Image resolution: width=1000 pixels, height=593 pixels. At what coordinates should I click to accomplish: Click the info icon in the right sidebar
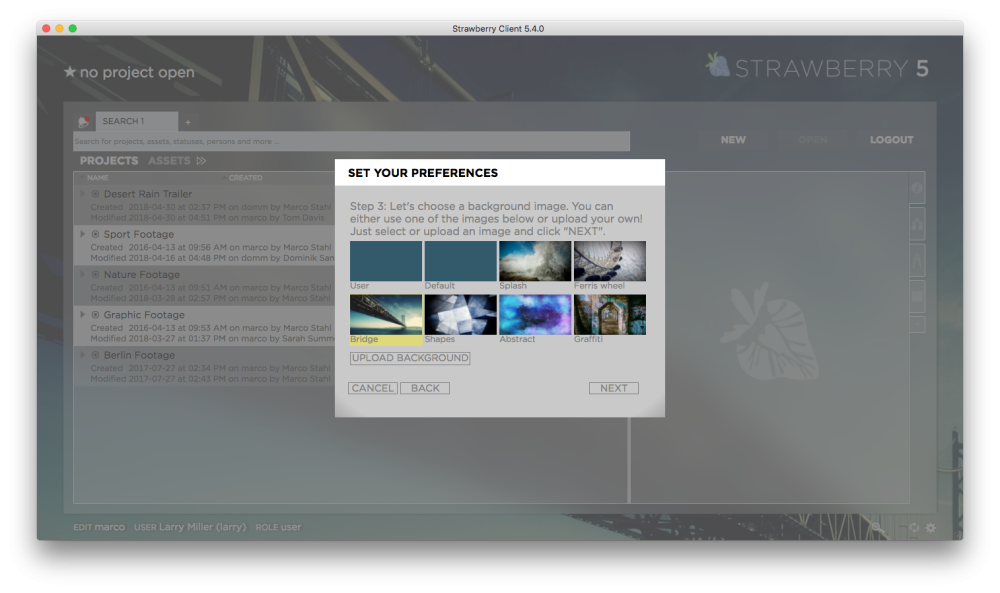[x=918, y=189]
